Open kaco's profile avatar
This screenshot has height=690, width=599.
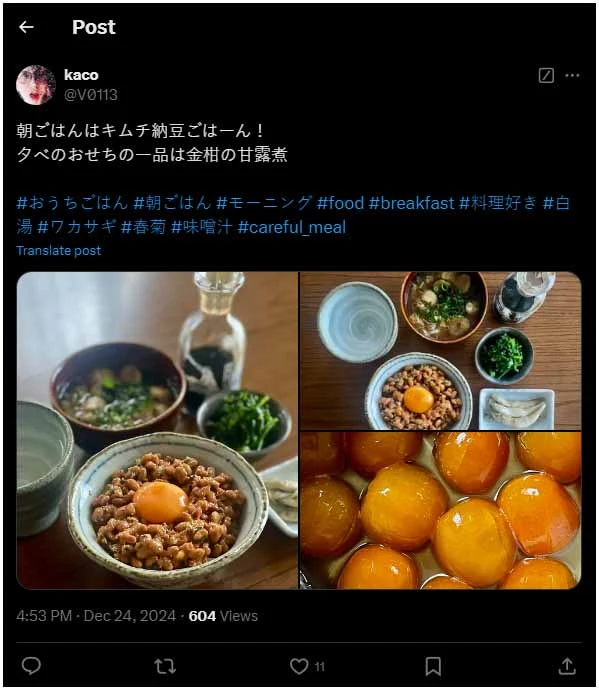click(x=36, y=85)
